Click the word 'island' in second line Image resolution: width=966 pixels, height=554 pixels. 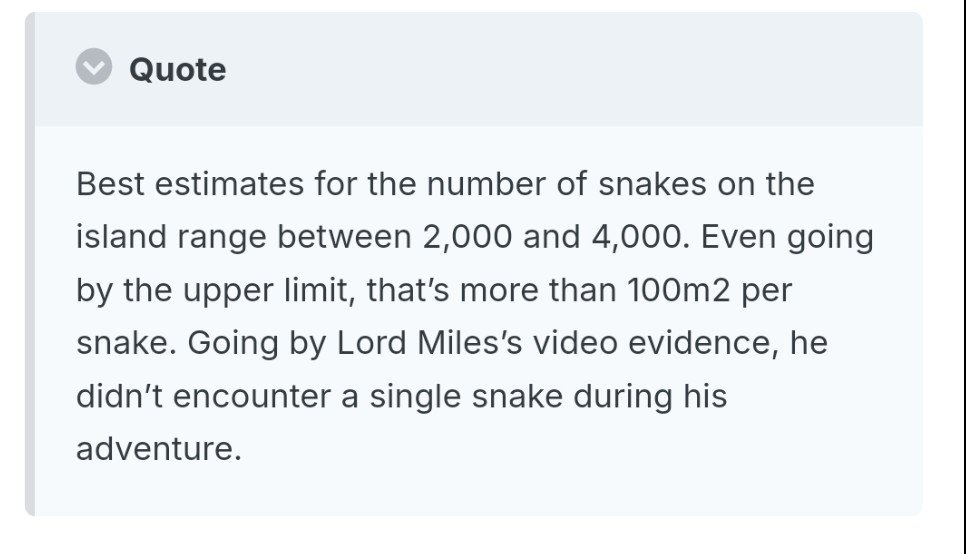pyautogui.click(x=121, y=237)
